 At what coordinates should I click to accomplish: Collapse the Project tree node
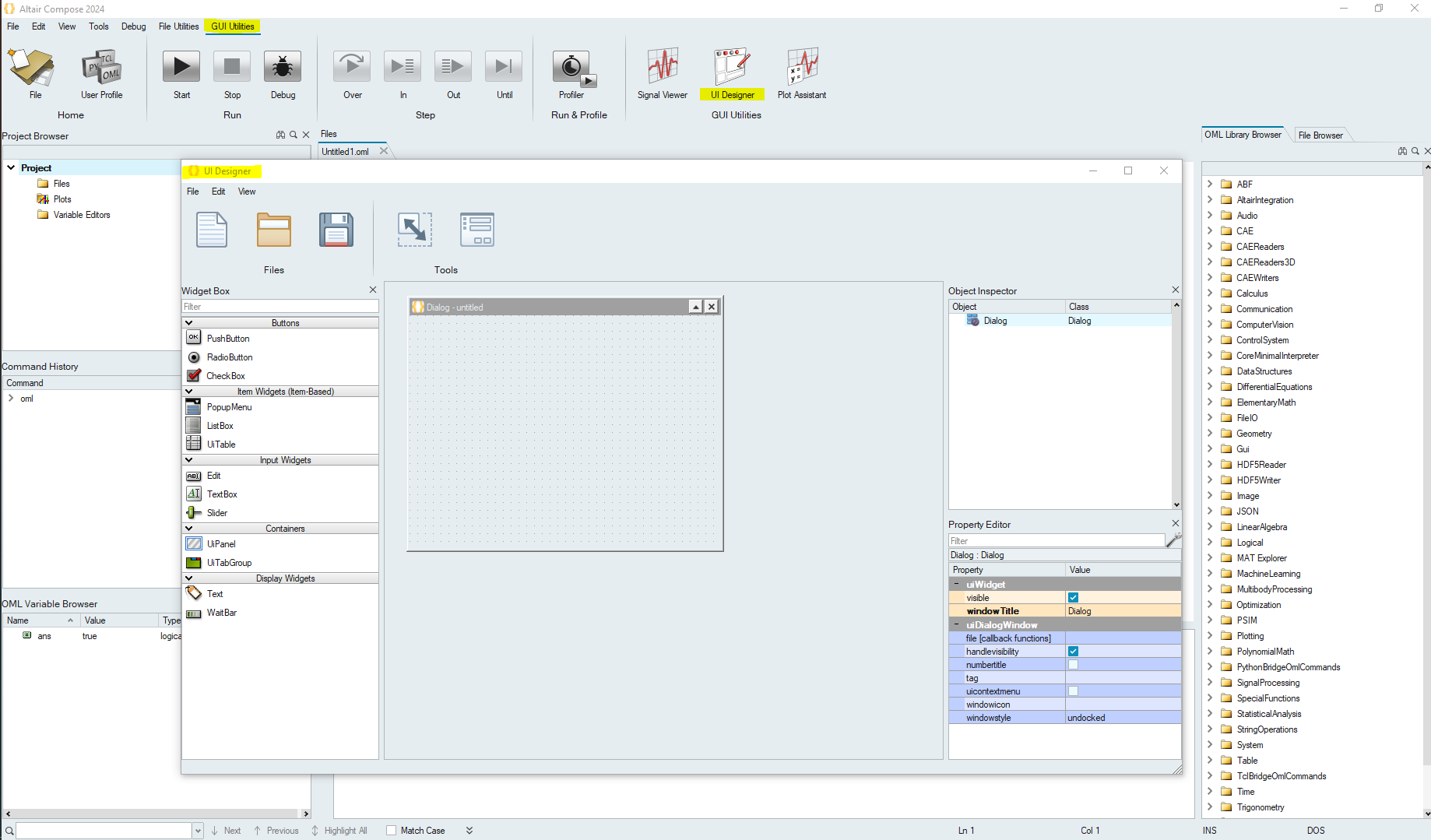click(x=11, y=167)
